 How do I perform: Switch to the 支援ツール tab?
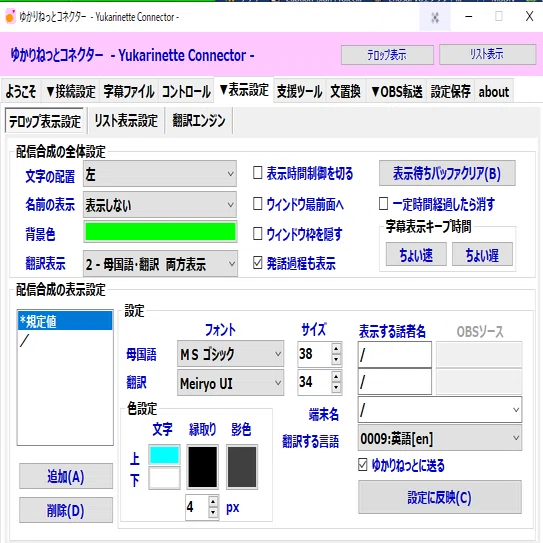point(300,91)
